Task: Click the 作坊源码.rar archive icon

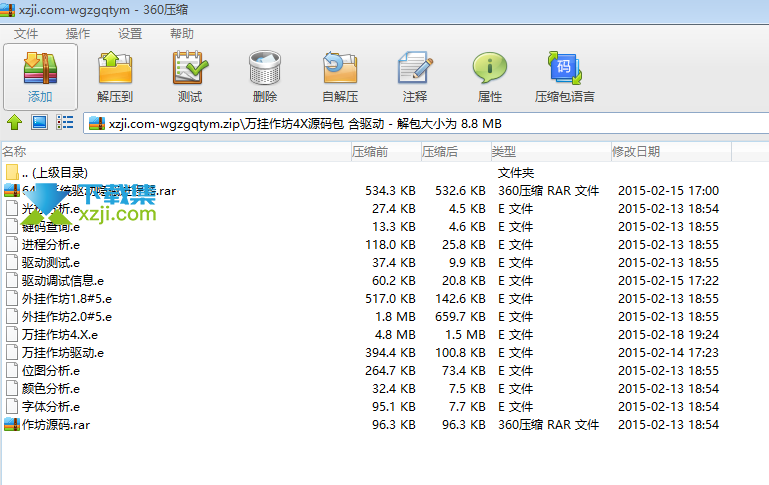Action: 12,425
